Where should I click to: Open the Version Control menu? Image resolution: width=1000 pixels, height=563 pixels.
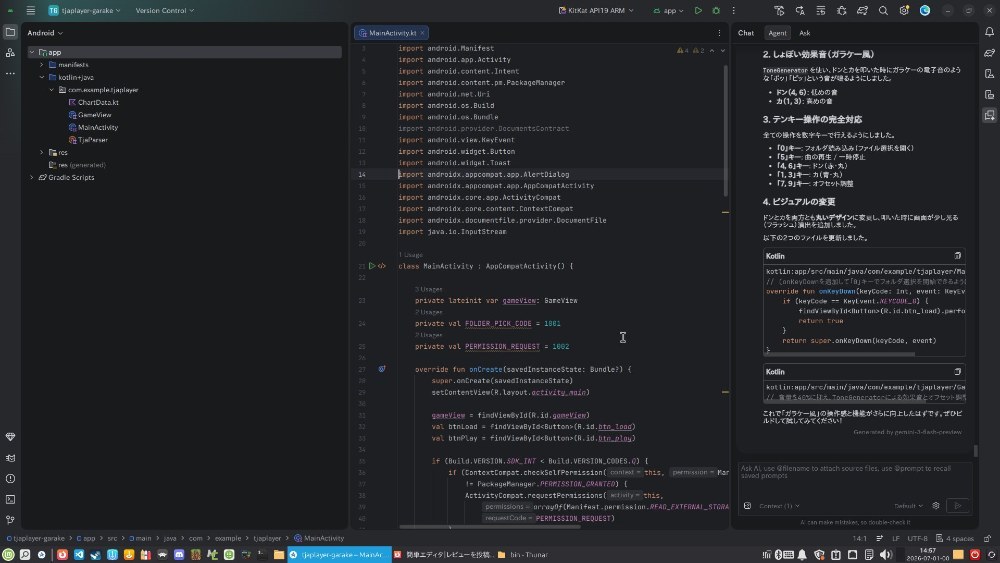165,11
